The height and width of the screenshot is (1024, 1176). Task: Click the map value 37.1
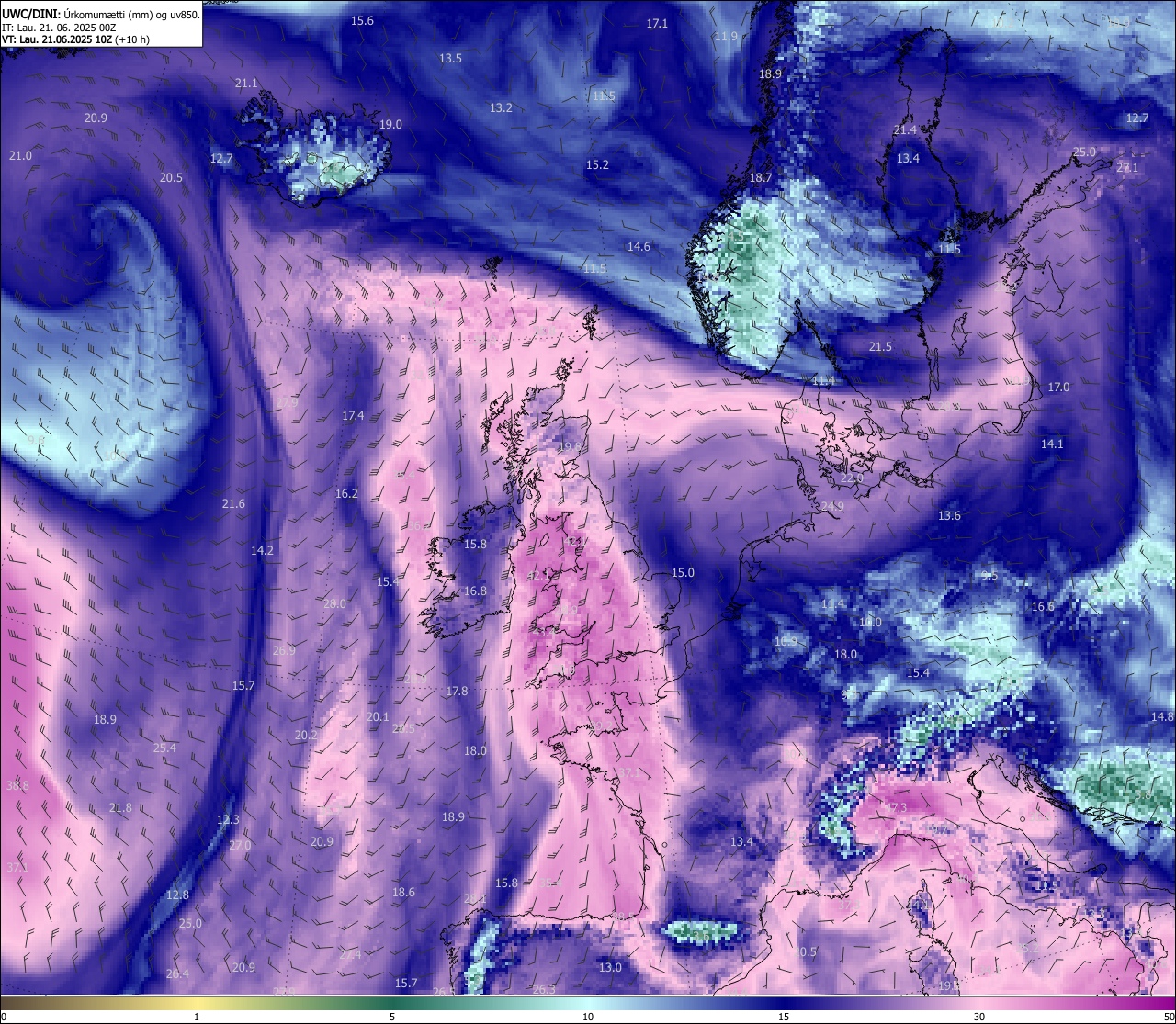17,867
